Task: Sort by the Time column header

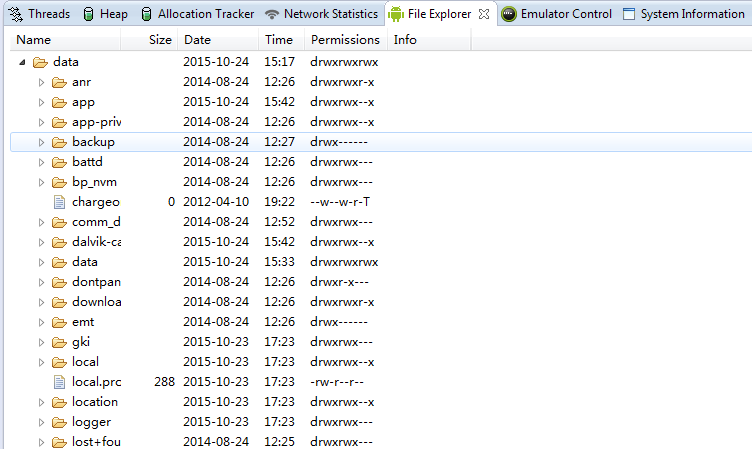Action: point(282,40)
